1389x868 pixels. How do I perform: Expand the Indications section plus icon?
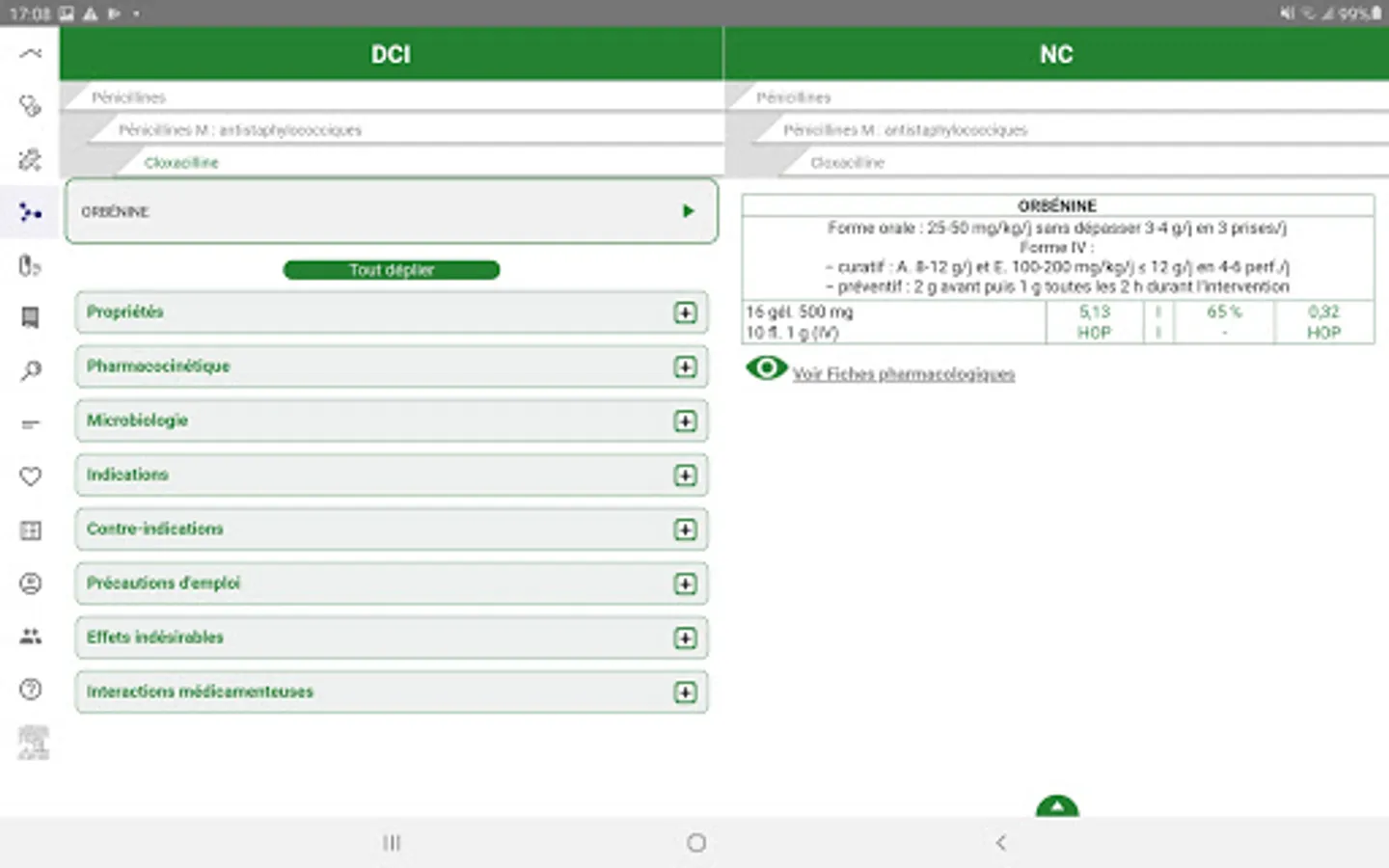coord(685,475)
